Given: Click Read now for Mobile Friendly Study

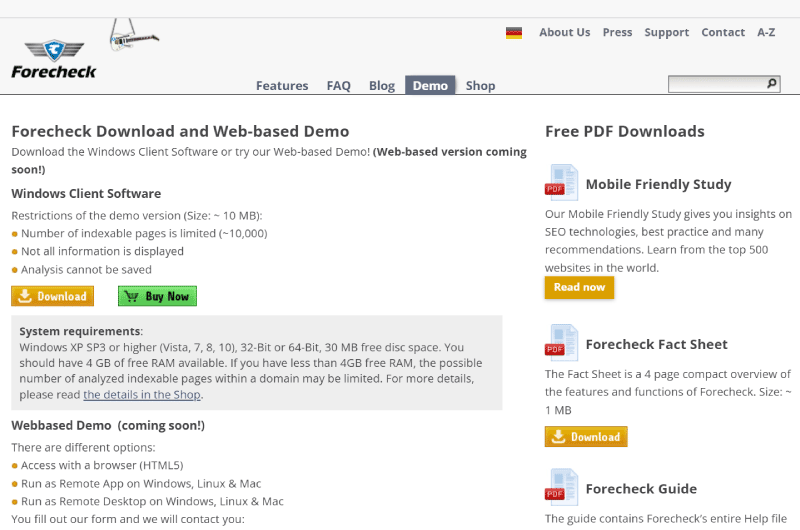Looking at the screenshot, I should 579,287.
